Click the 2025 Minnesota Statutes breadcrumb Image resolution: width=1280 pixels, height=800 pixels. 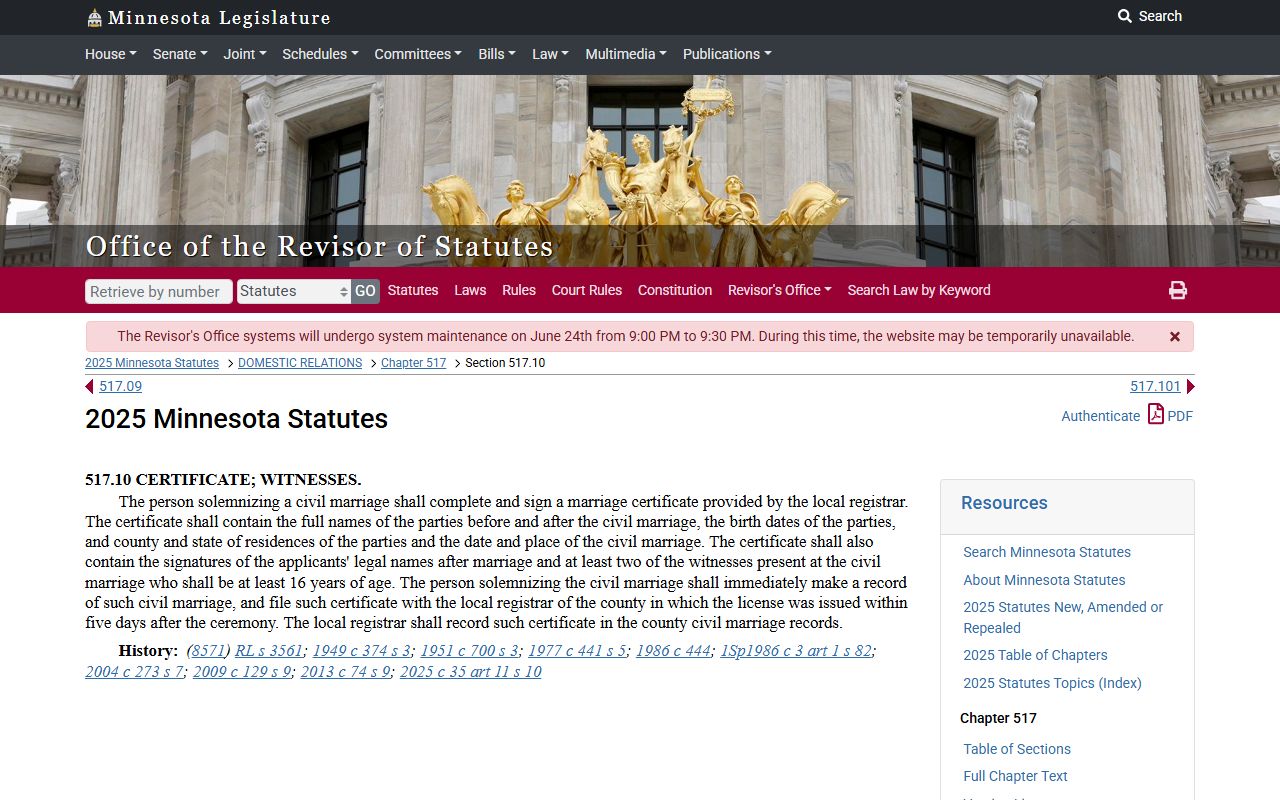tap(152, 363)
